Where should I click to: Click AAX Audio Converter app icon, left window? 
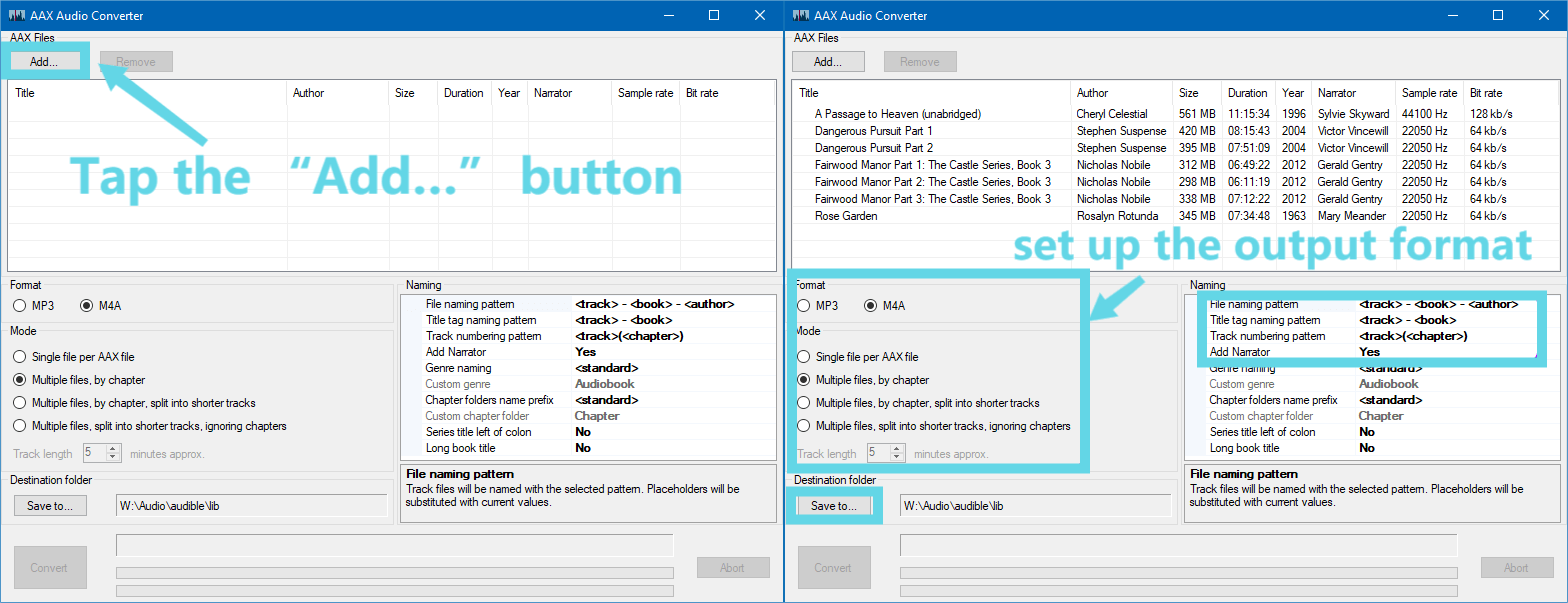[17, 15]
